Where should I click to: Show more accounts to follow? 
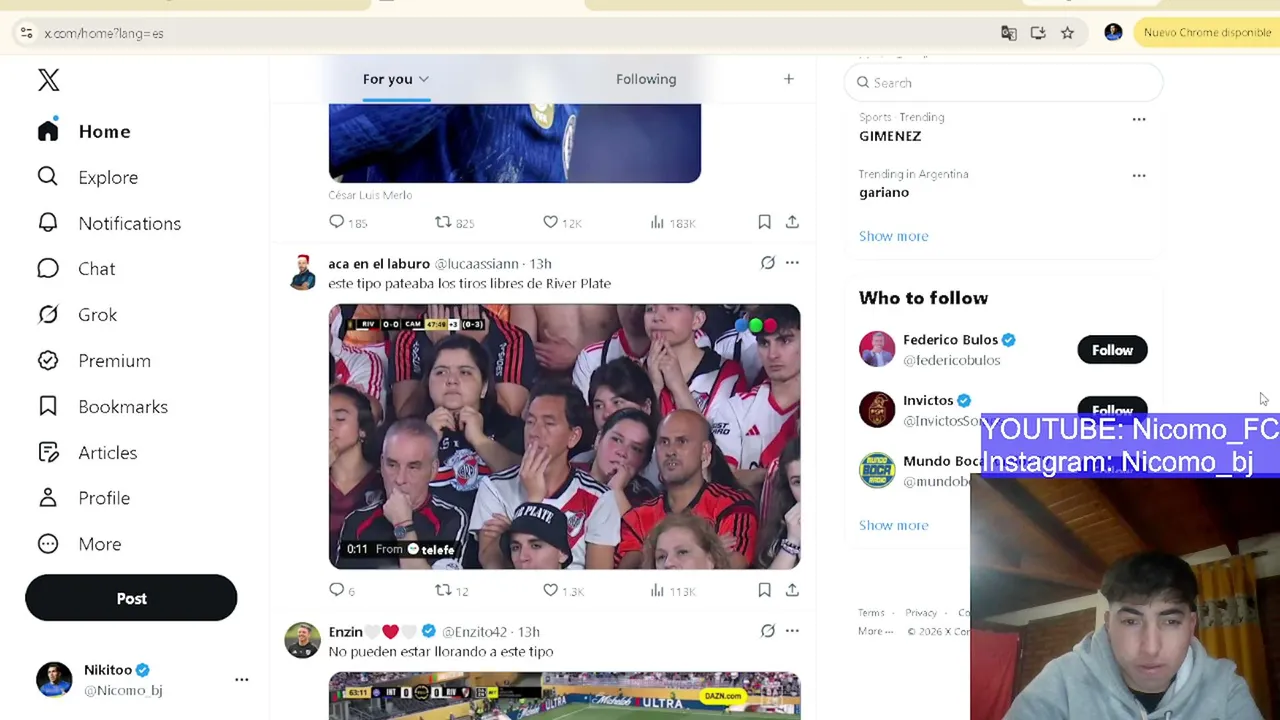coord(894,525)
